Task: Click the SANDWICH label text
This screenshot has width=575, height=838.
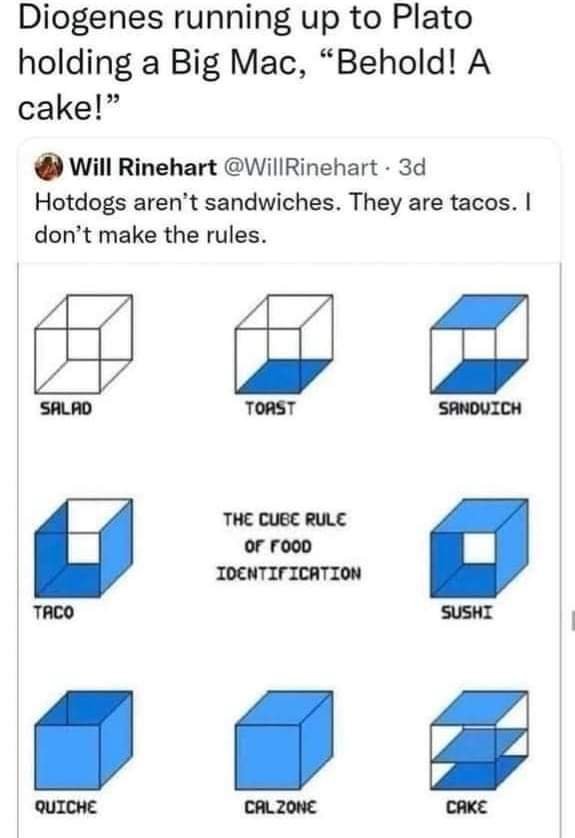Action: [x=479, y=409]
